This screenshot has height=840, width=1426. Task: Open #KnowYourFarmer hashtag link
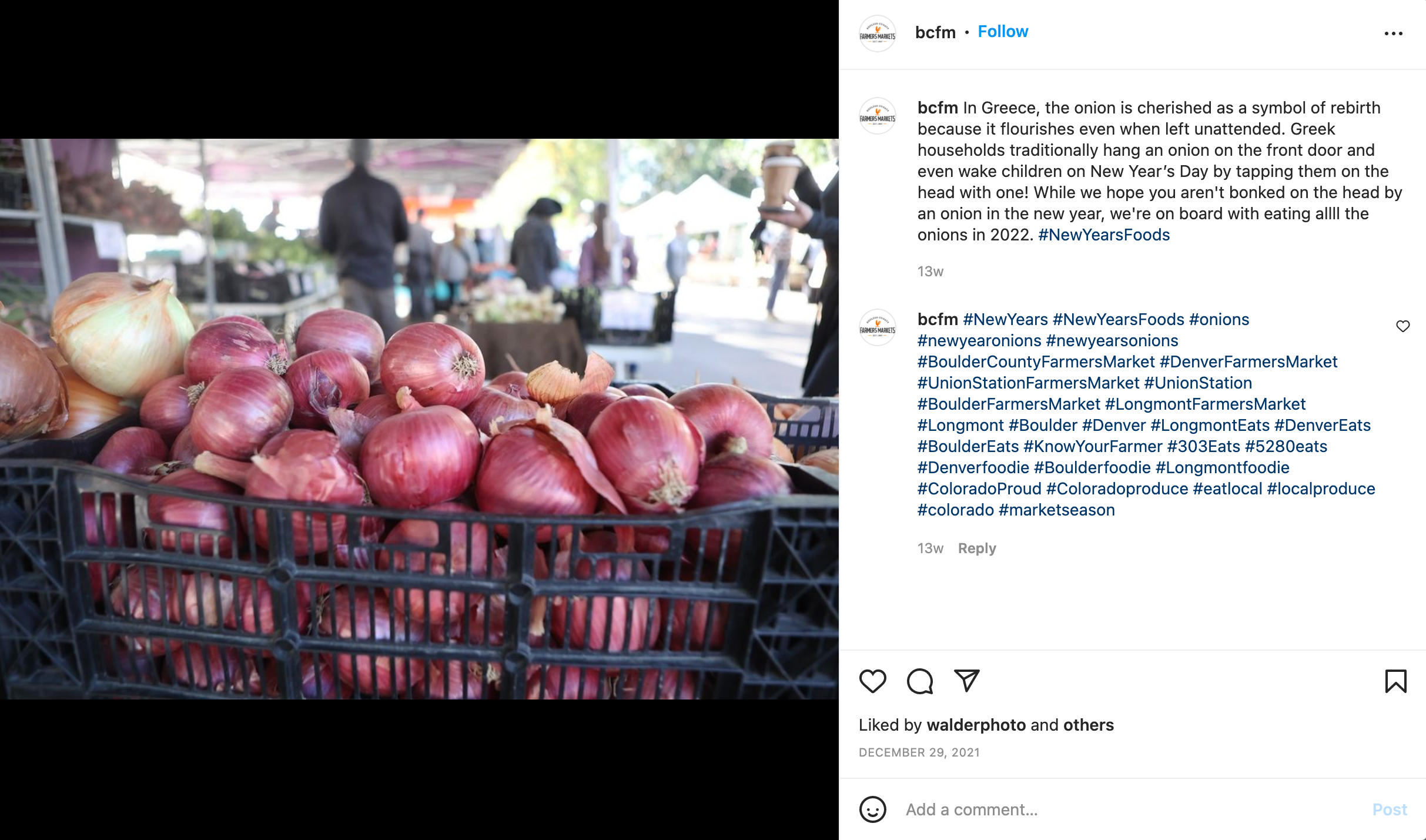click(1093, 447)
